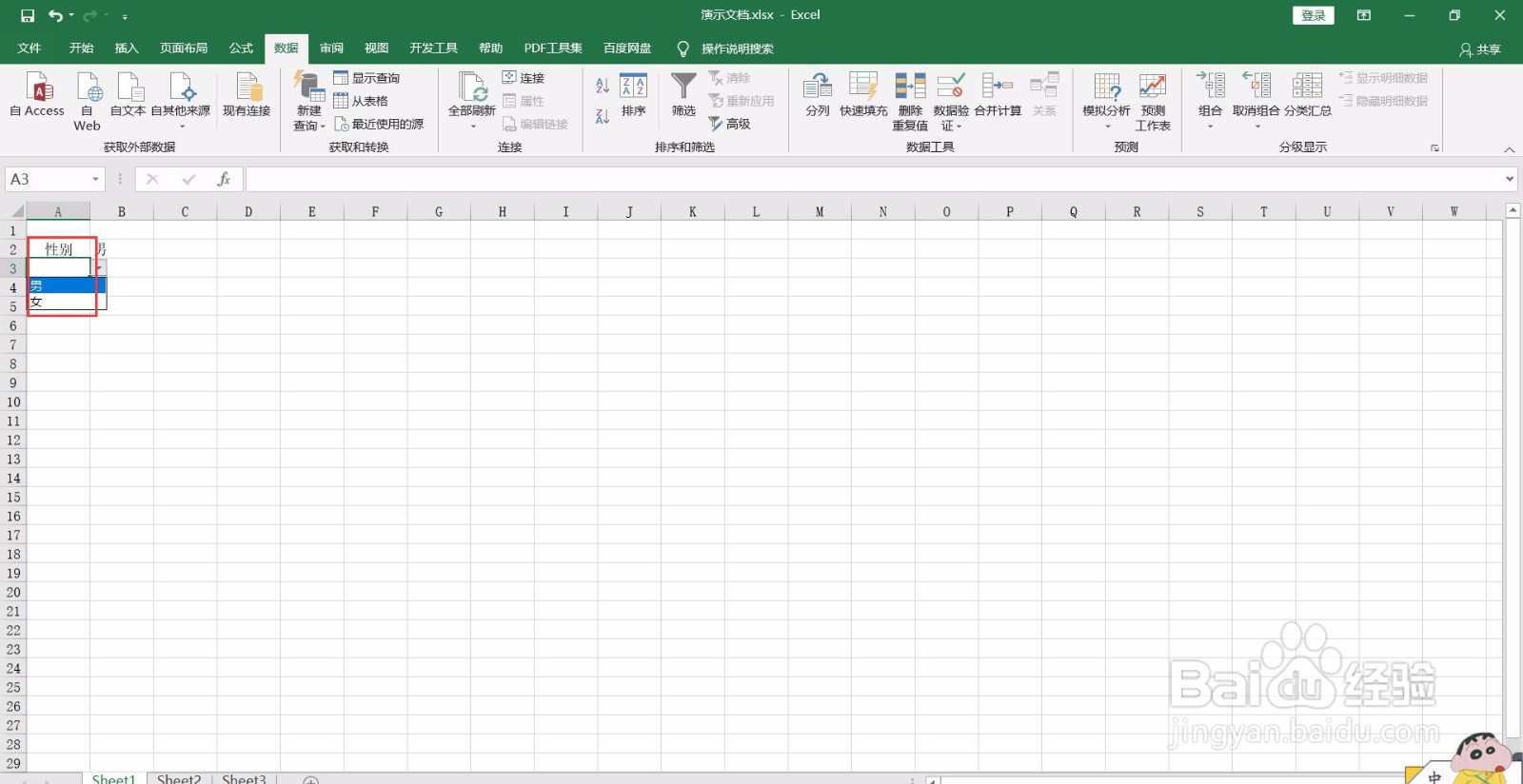Click the Share (共享) button
The image size is (1523, 784).
(x=1480, y=49)
